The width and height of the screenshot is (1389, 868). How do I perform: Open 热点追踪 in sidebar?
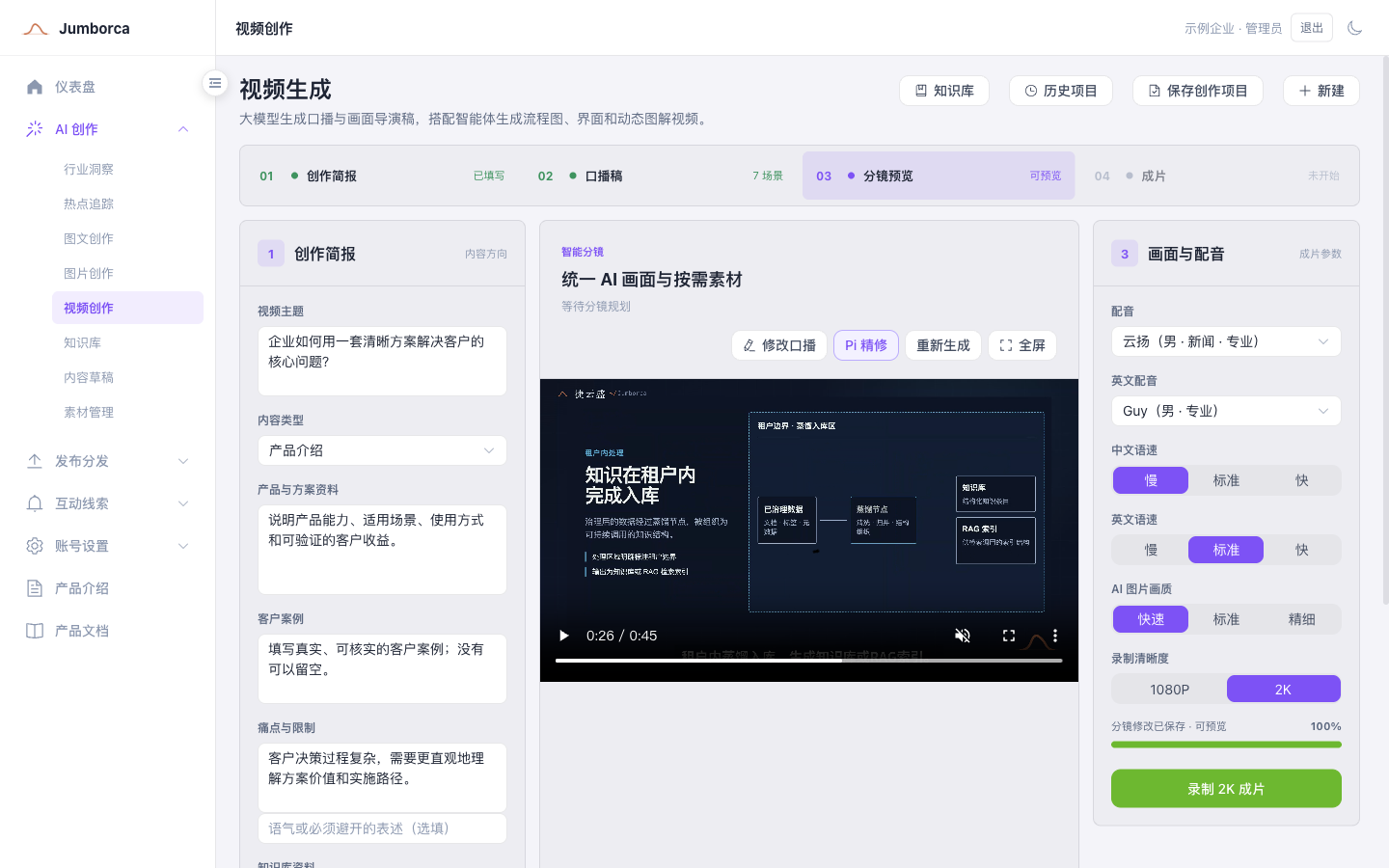pyautogui.click(x=127, y=203)
